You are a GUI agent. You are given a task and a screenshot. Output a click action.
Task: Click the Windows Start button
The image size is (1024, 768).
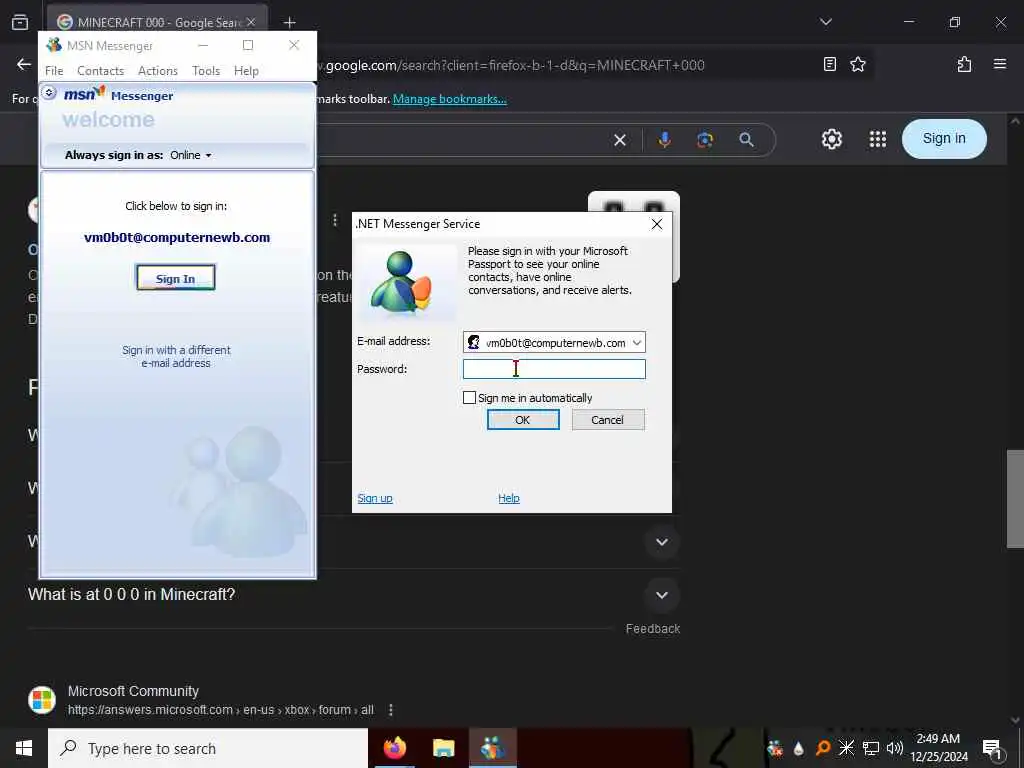(24, 748)
